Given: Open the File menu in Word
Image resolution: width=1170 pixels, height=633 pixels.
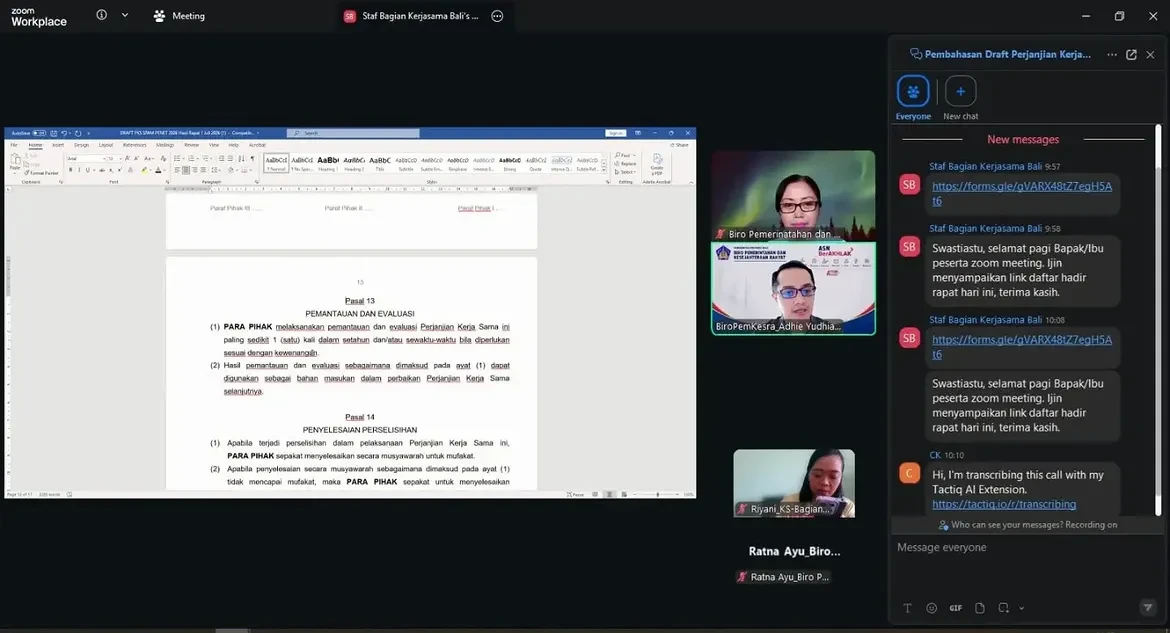Looking at the screenshot, I should 13,145.
